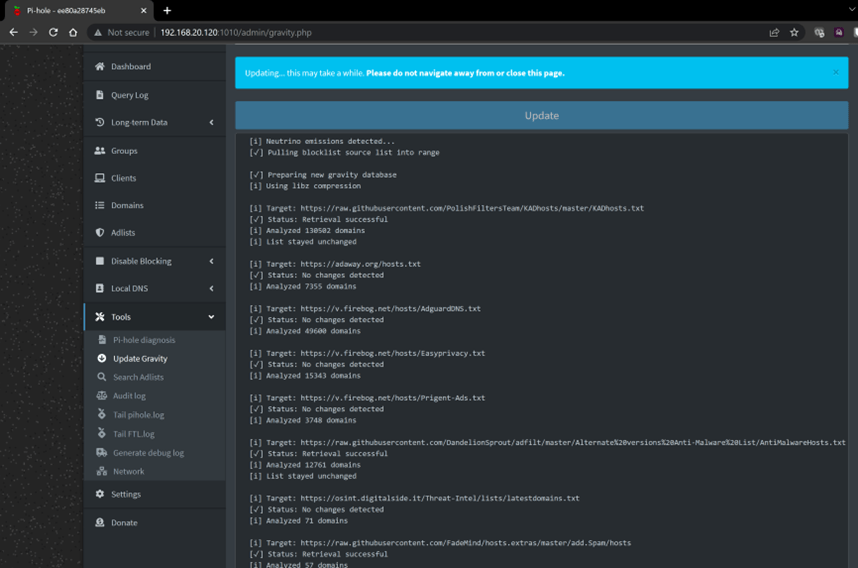Click the Groups people icon

(100, 151)
